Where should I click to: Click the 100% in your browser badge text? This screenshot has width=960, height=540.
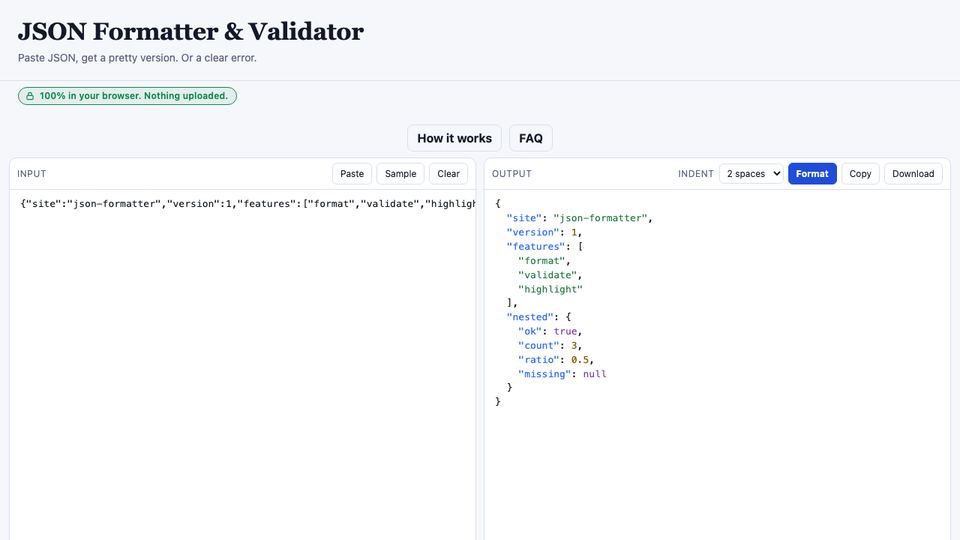tap(133, 96)
